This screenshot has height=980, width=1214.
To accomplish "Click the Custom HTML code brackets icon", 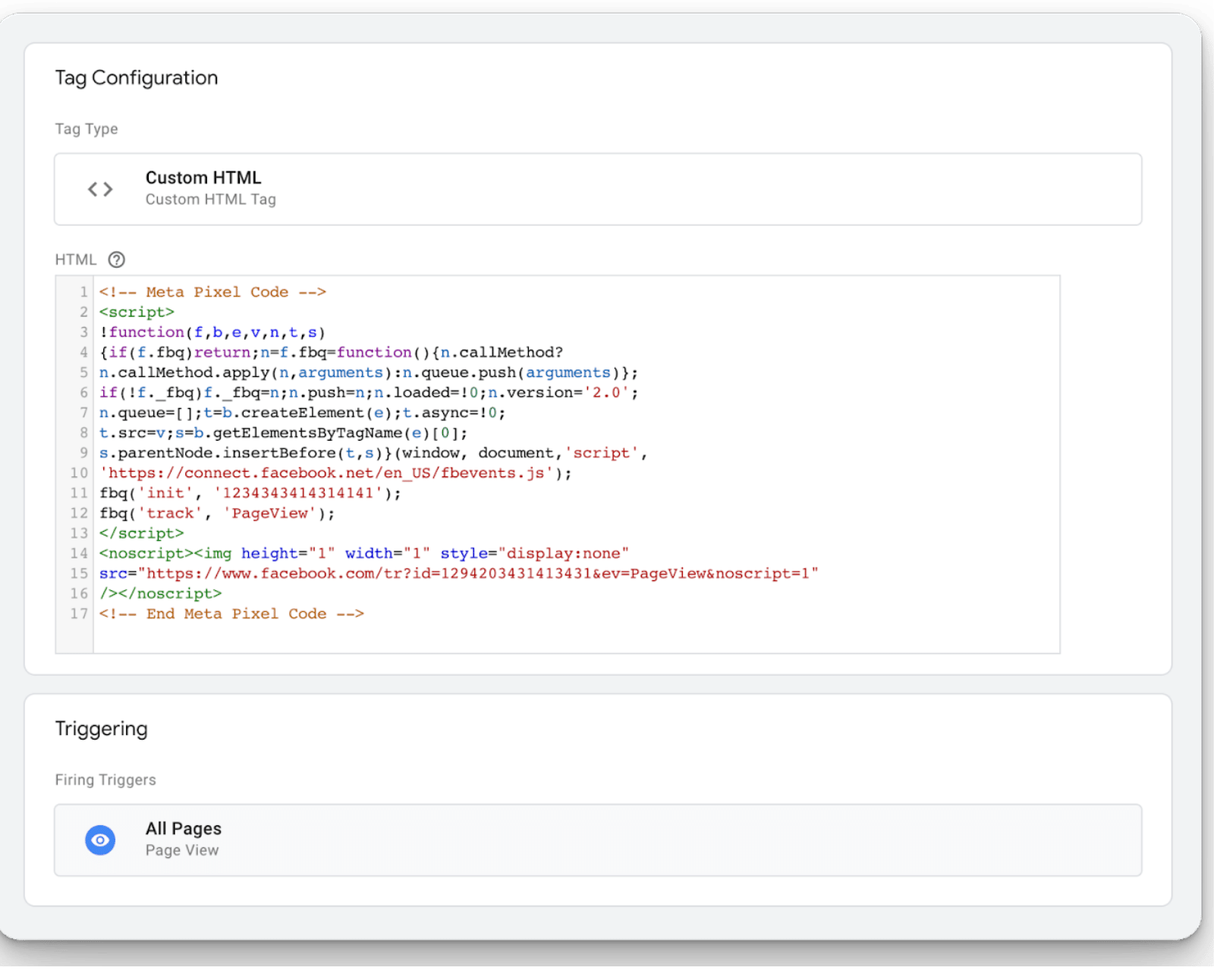I will pyautogui.click(x=100, y=189).
